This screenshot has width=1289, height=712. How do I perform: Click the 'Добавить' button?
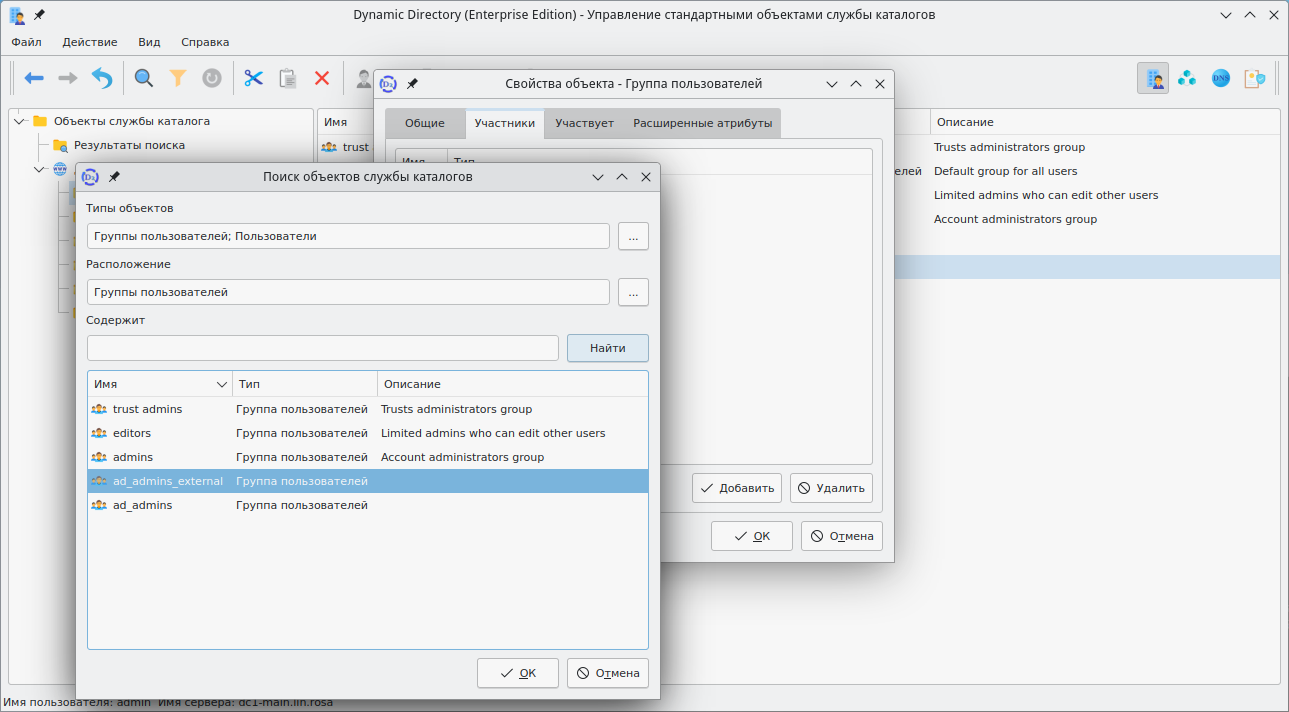coord(737,488)
